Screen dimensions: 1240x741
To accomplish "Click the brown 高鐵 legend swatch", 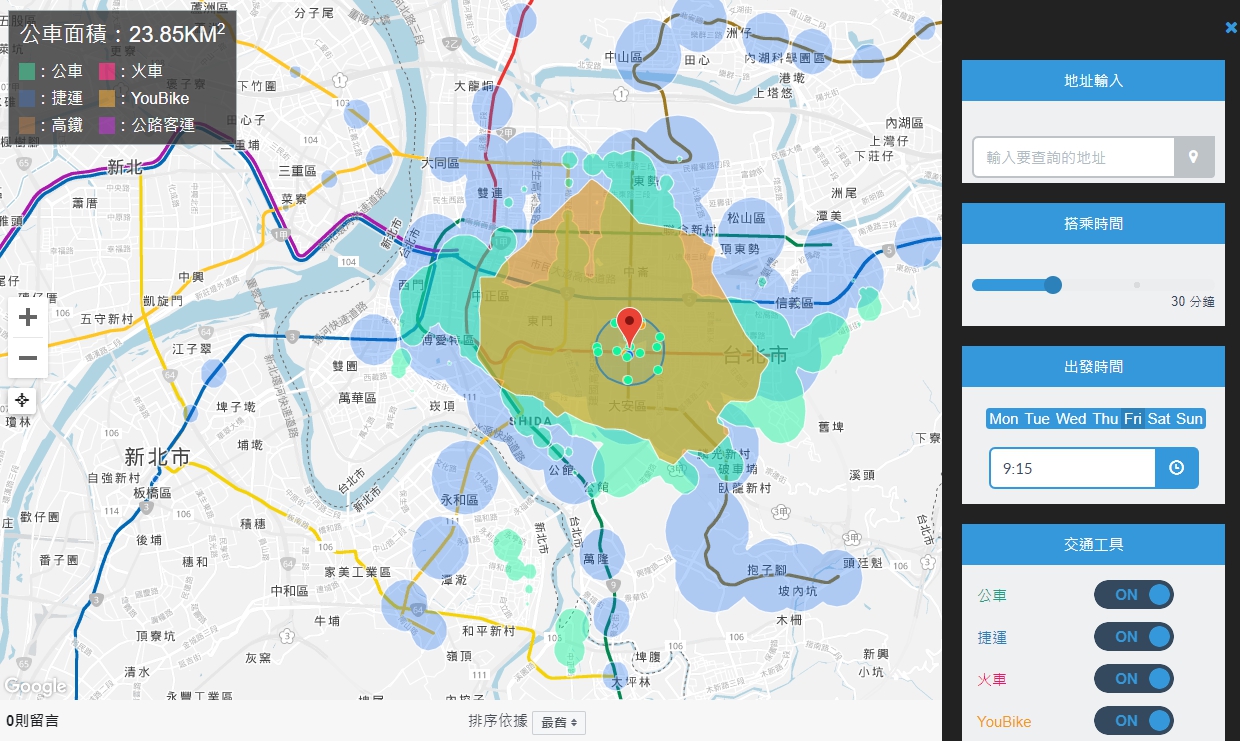I will [x=27, y=126].
